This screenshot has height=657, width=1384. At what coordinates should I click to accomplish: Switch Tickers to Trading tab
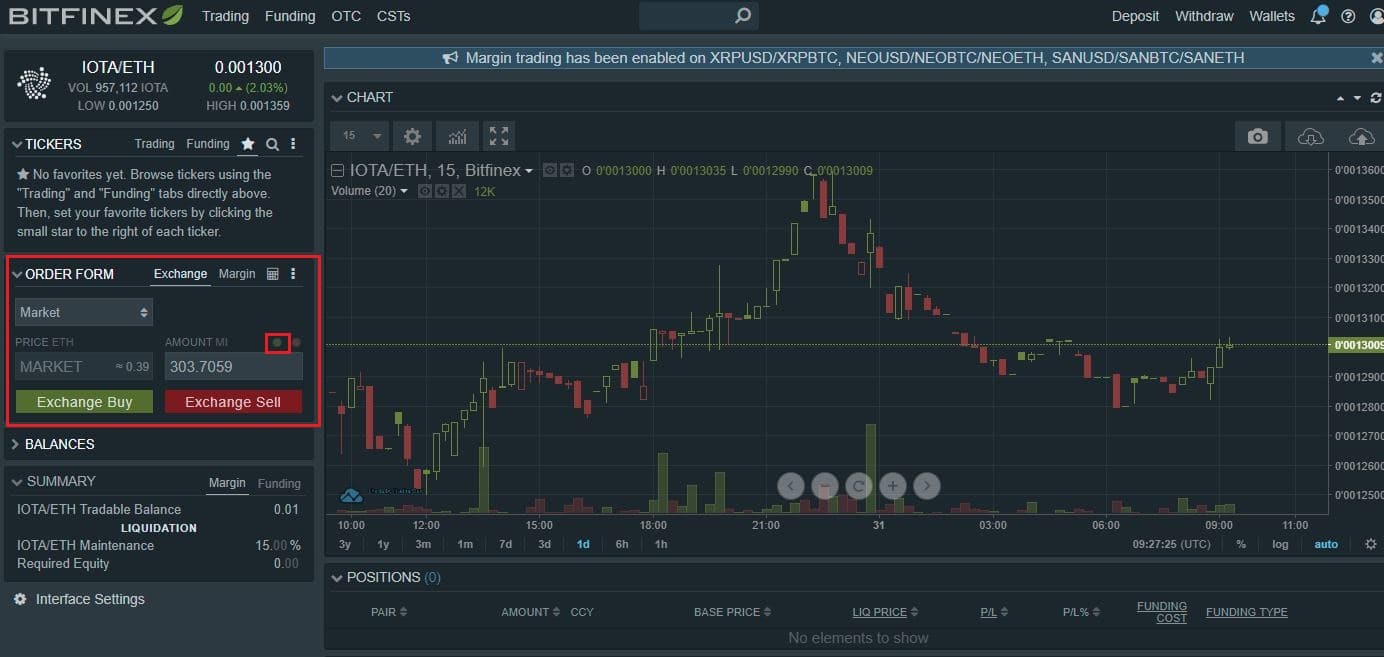click(154, 144)
